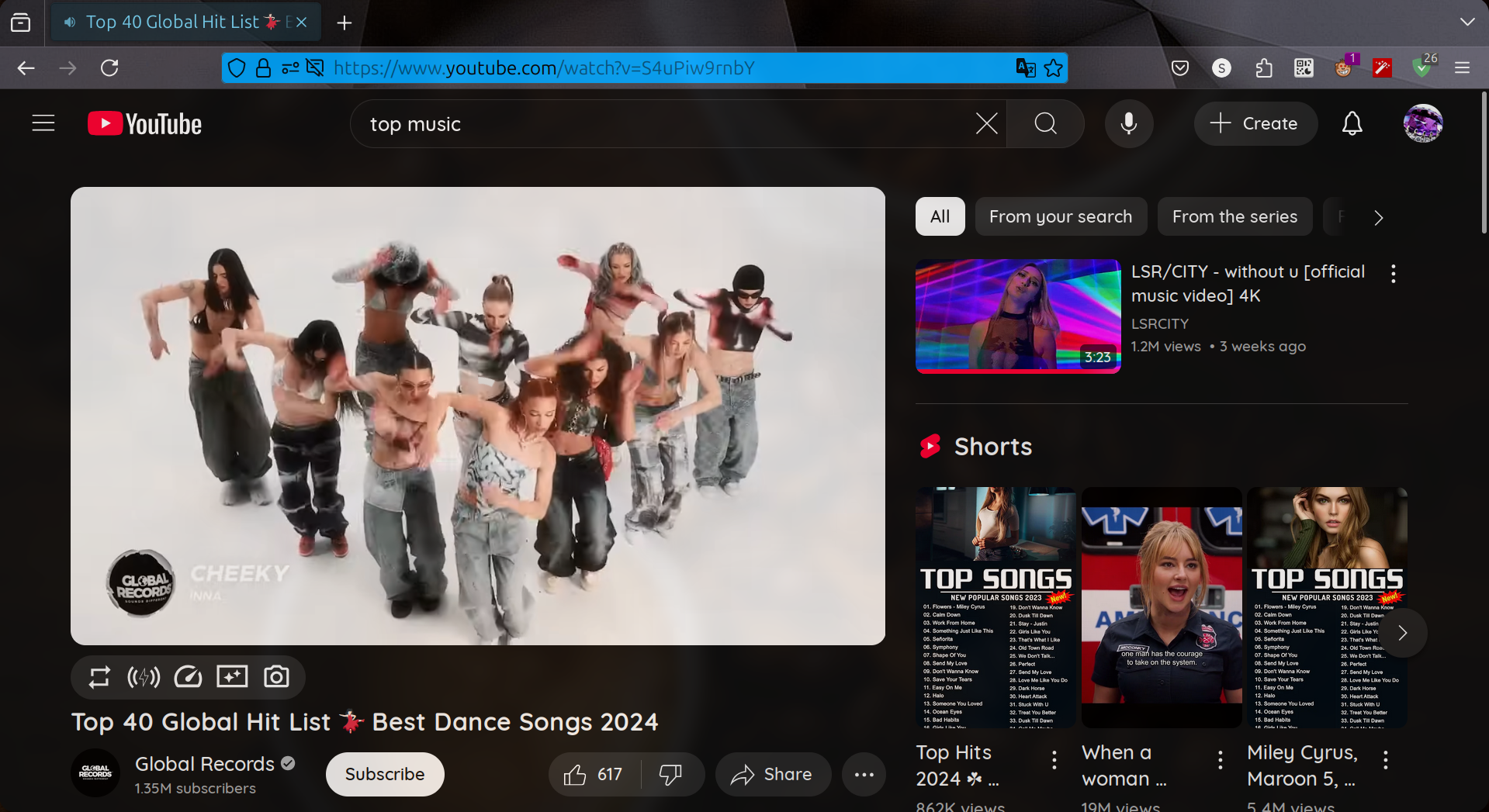Viewport: 1489px width, 812px height.
Task: Open the Global Records channel name
Action: click(x=205, y=764)
